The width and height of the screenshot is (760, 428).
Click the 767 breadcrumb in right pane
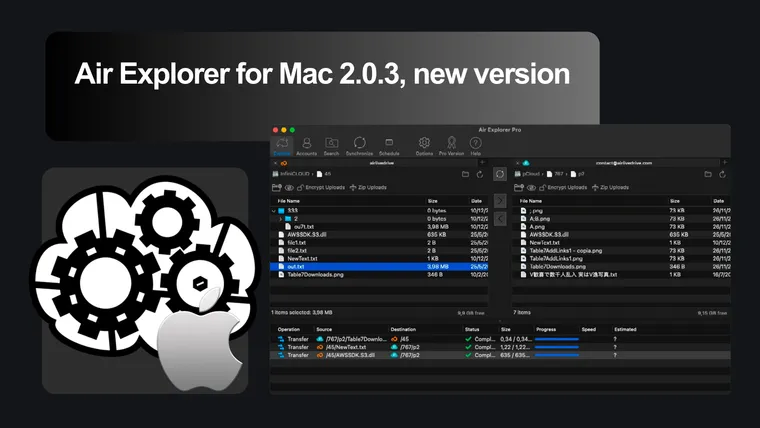coord(555,174)
